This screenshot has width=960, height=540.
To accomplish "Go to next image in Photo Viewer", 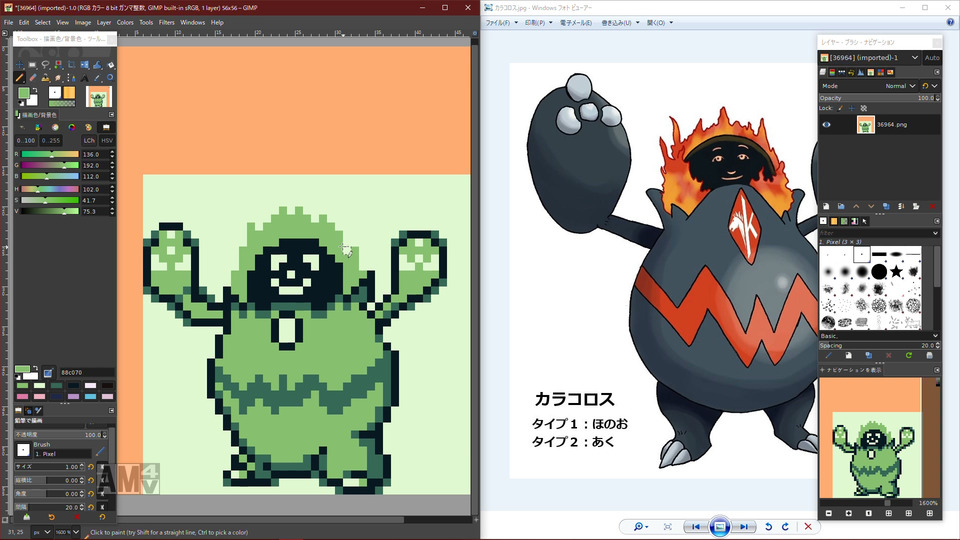I will (743, 527).
